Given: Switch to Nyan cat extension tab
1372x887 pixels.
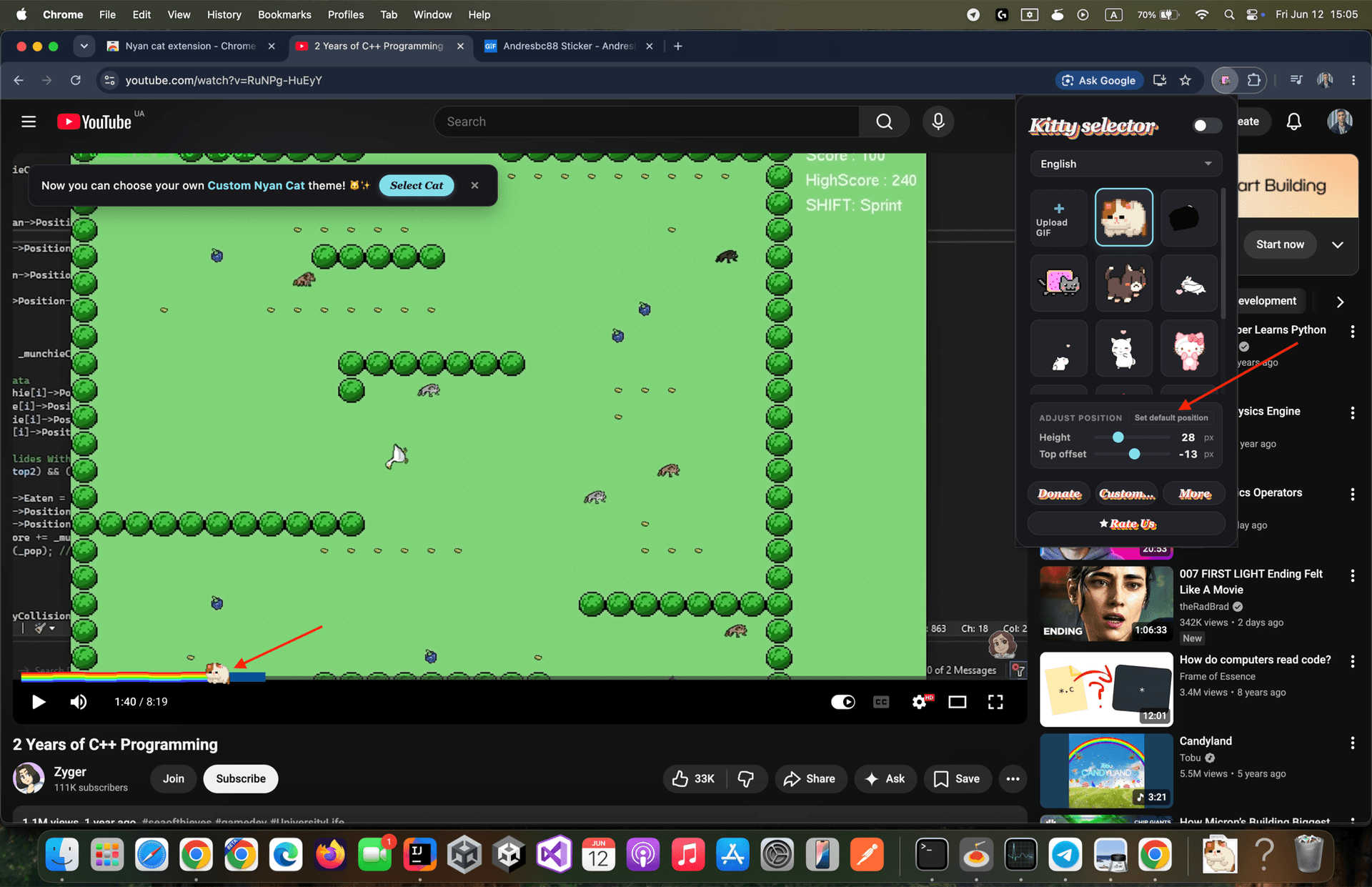Looking at the screenshot, I should [190, 46].
